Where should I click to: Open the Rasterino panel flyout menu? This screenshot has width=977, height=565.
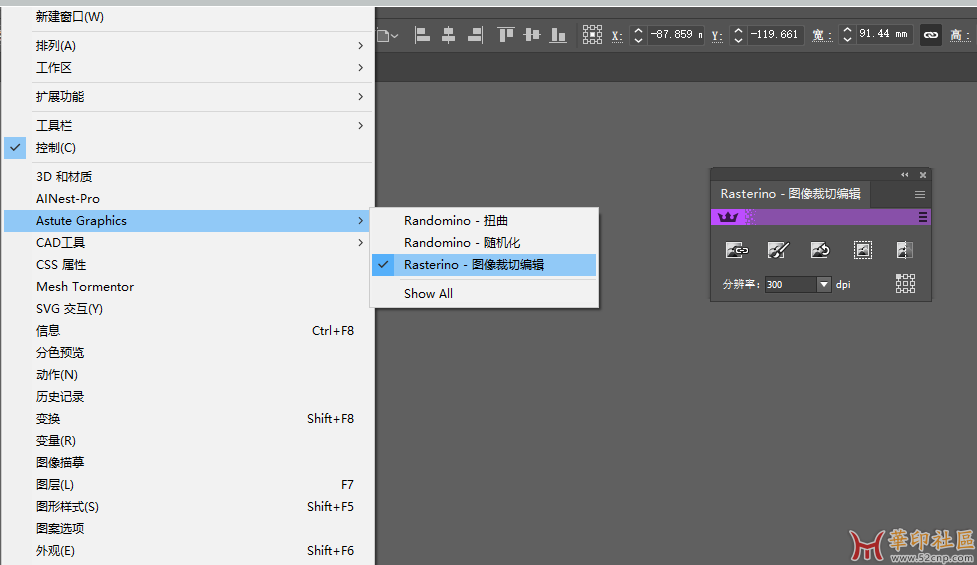[920, 194]
